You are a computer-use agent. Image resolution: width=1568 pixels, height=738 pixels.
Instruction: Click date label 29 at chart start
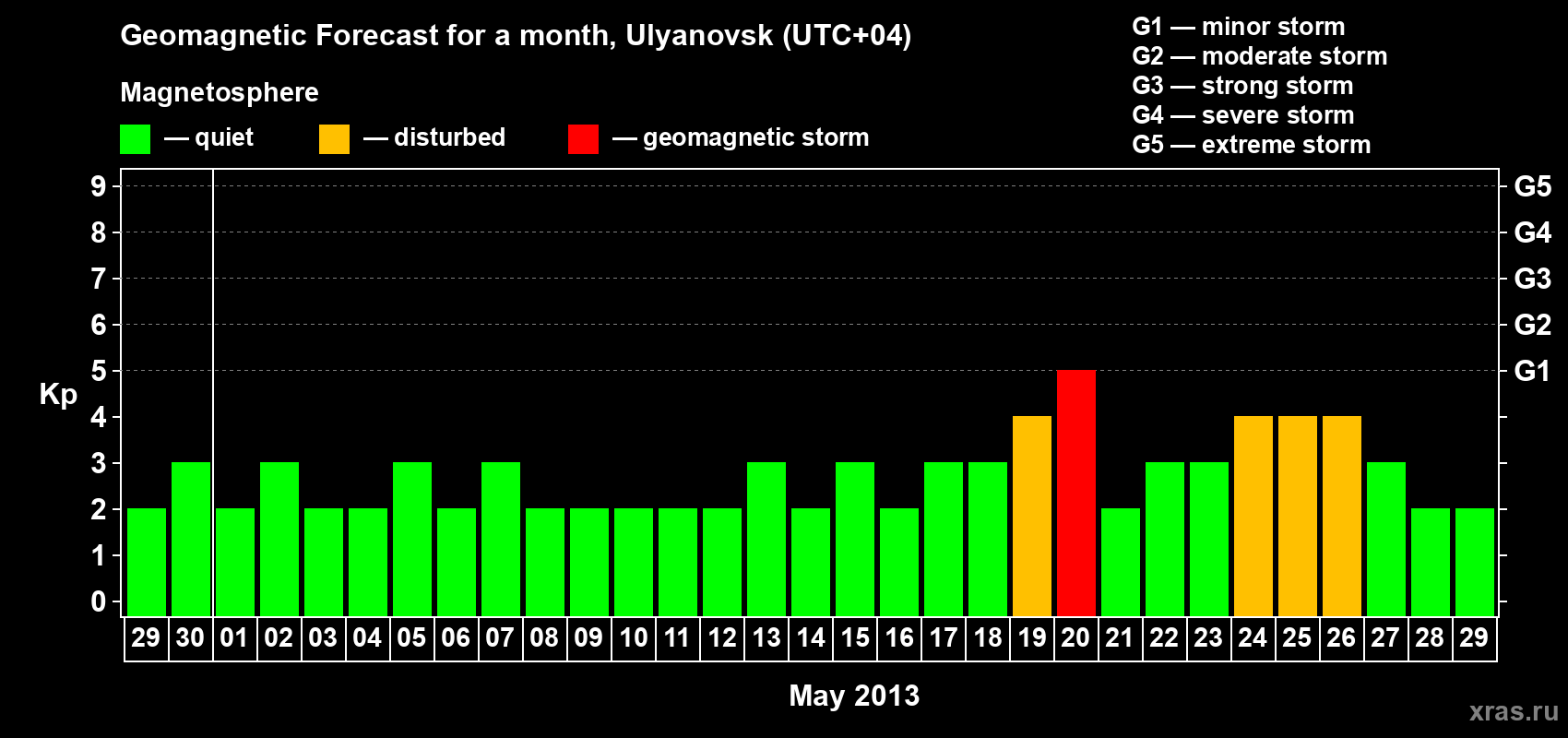point(146,638)
